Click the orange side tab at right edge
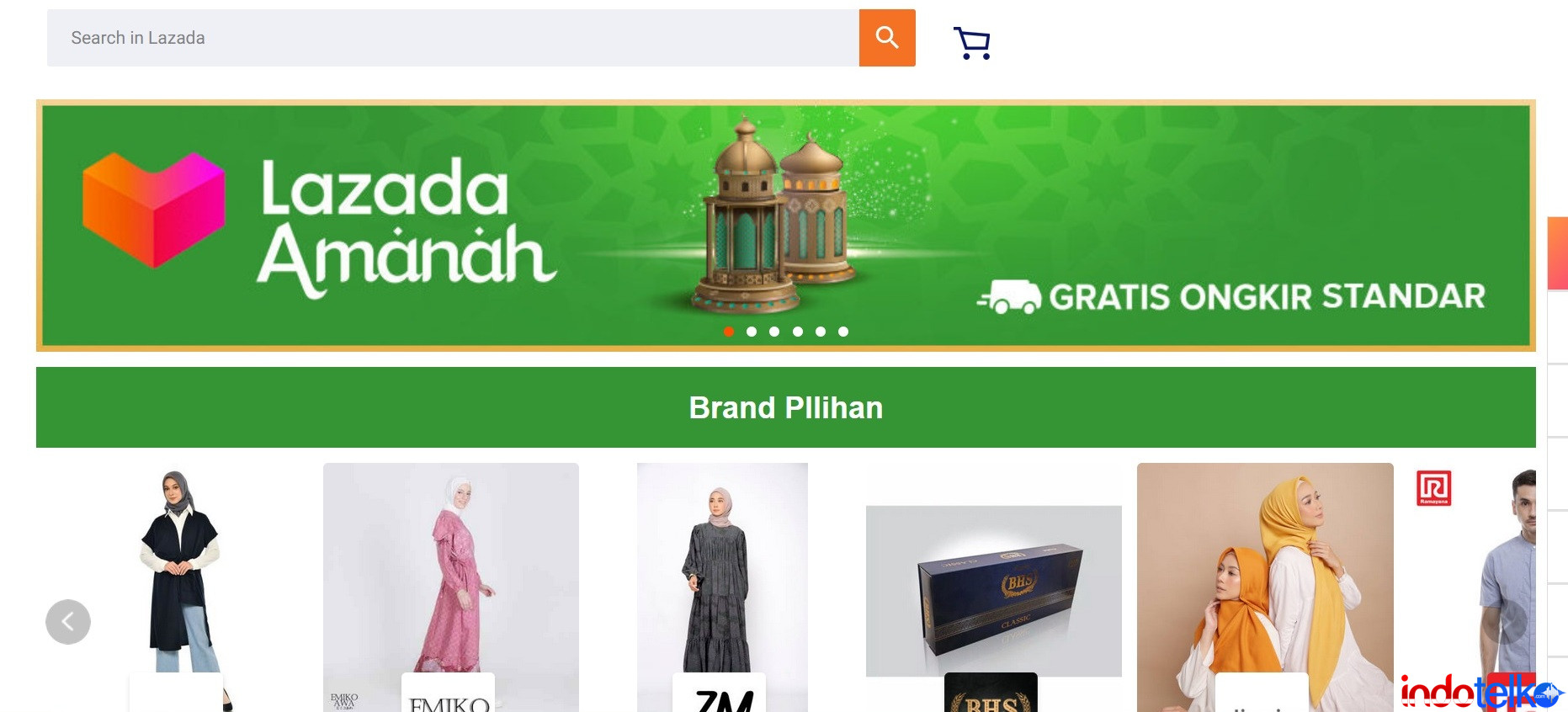1568x712 pixels. coord(1558,253)
